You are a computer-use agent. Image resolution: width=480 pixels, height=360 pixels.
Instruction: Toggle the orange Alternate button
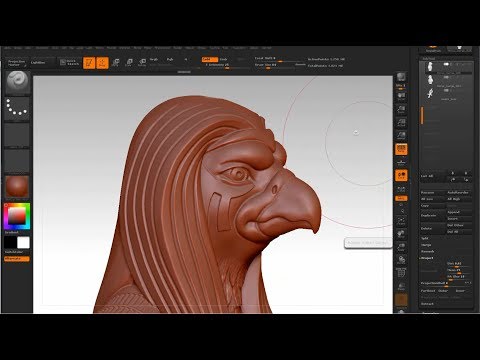pyautogui.click(x=17, y=259)
